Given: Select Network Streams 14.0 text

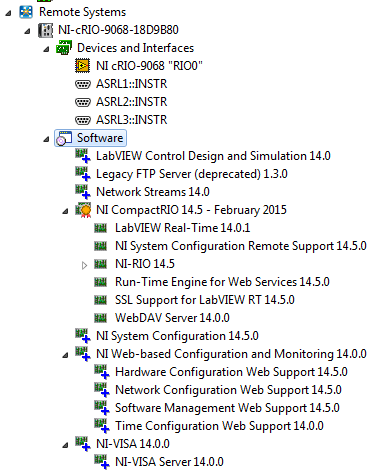Looking at the screenshot, I should tap(153, 192).
